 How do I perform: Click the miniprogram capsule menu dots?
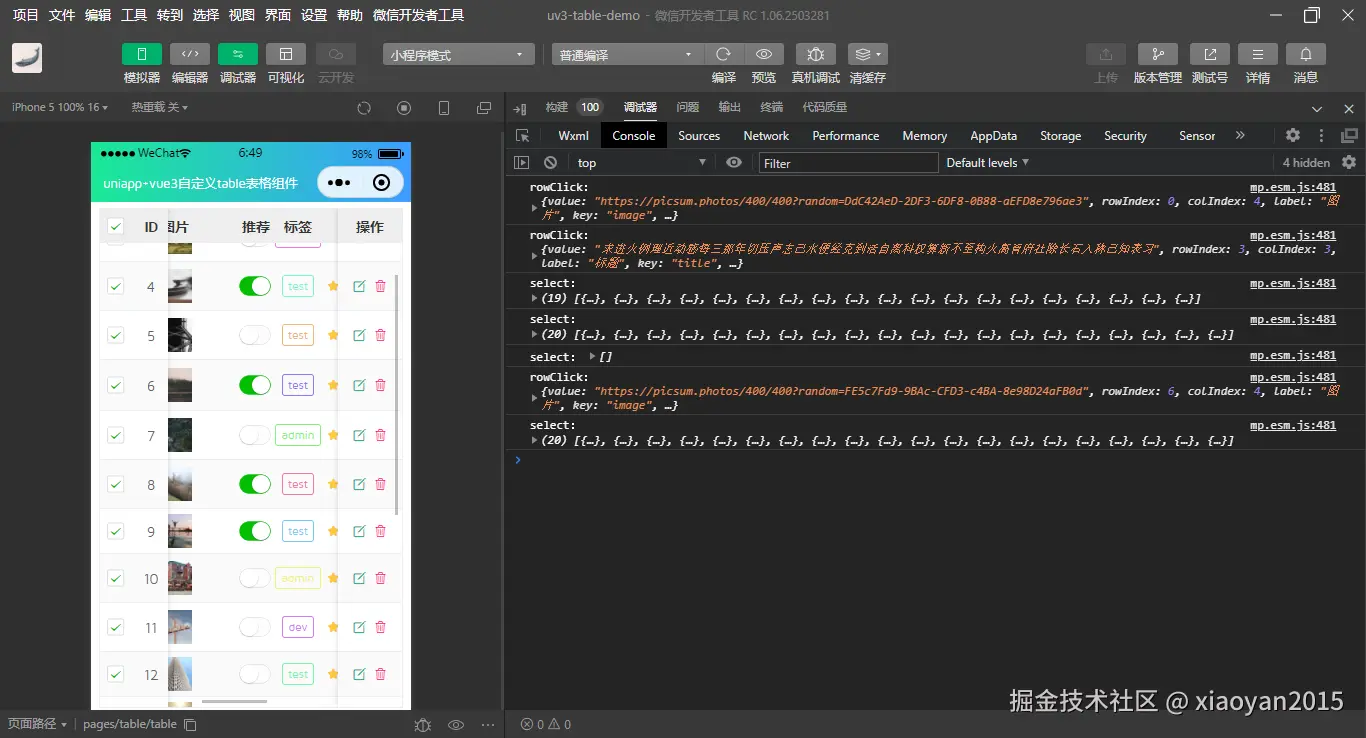(x=339, y=182)
